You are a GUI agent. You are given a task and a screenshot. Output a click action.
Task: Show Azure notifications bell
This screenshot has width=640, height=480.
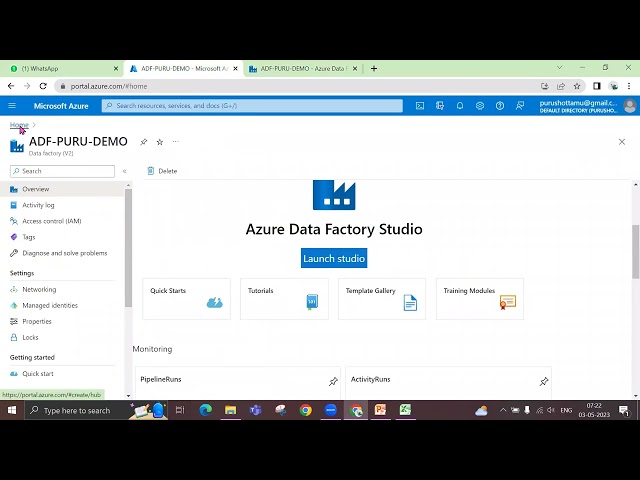[460, 106]
